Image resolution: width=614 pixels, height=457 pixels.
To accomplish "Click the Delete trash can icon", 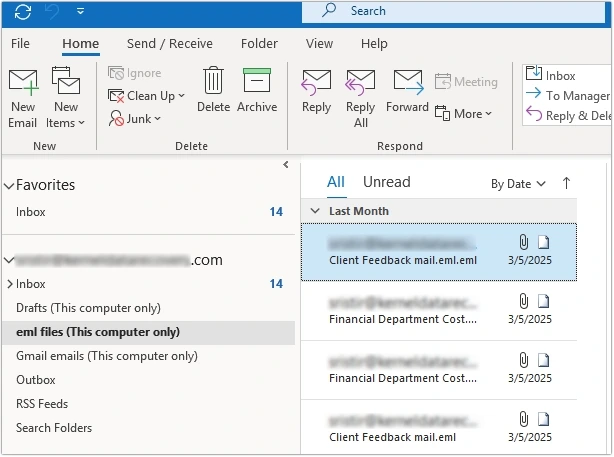I will pos(213,80).
